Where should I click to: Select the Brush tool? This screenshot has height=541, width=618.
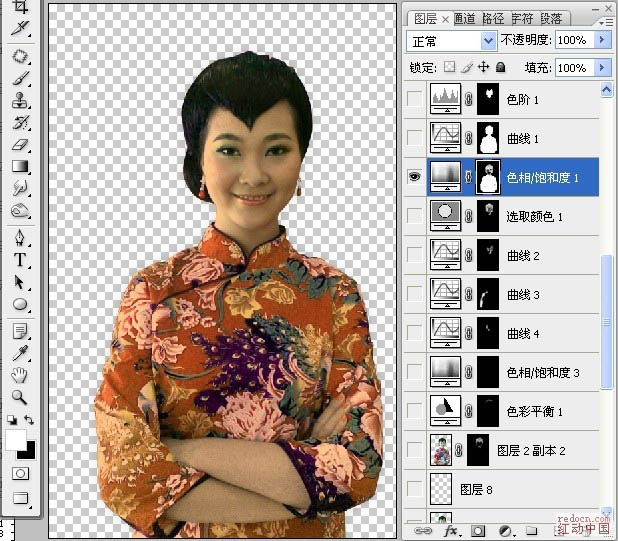pos(20,78)
